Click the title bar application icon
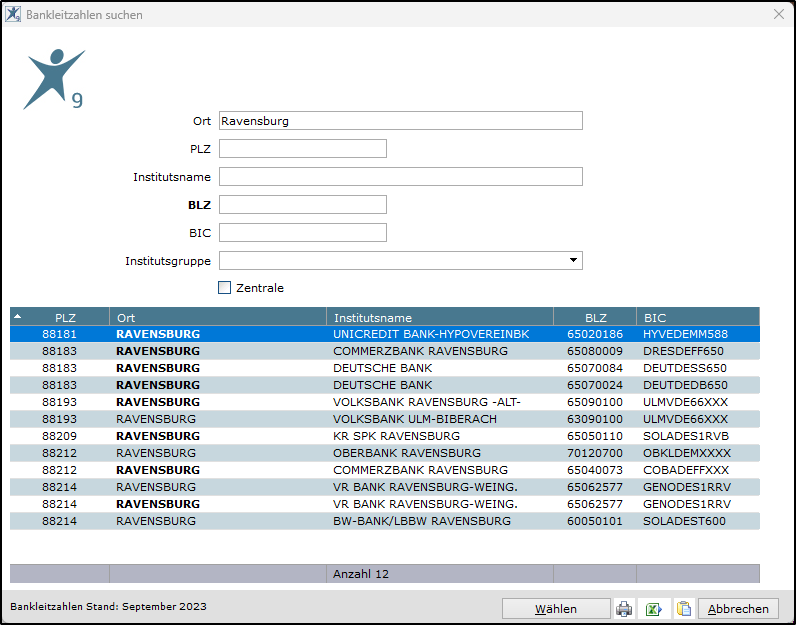 point(13,14)
